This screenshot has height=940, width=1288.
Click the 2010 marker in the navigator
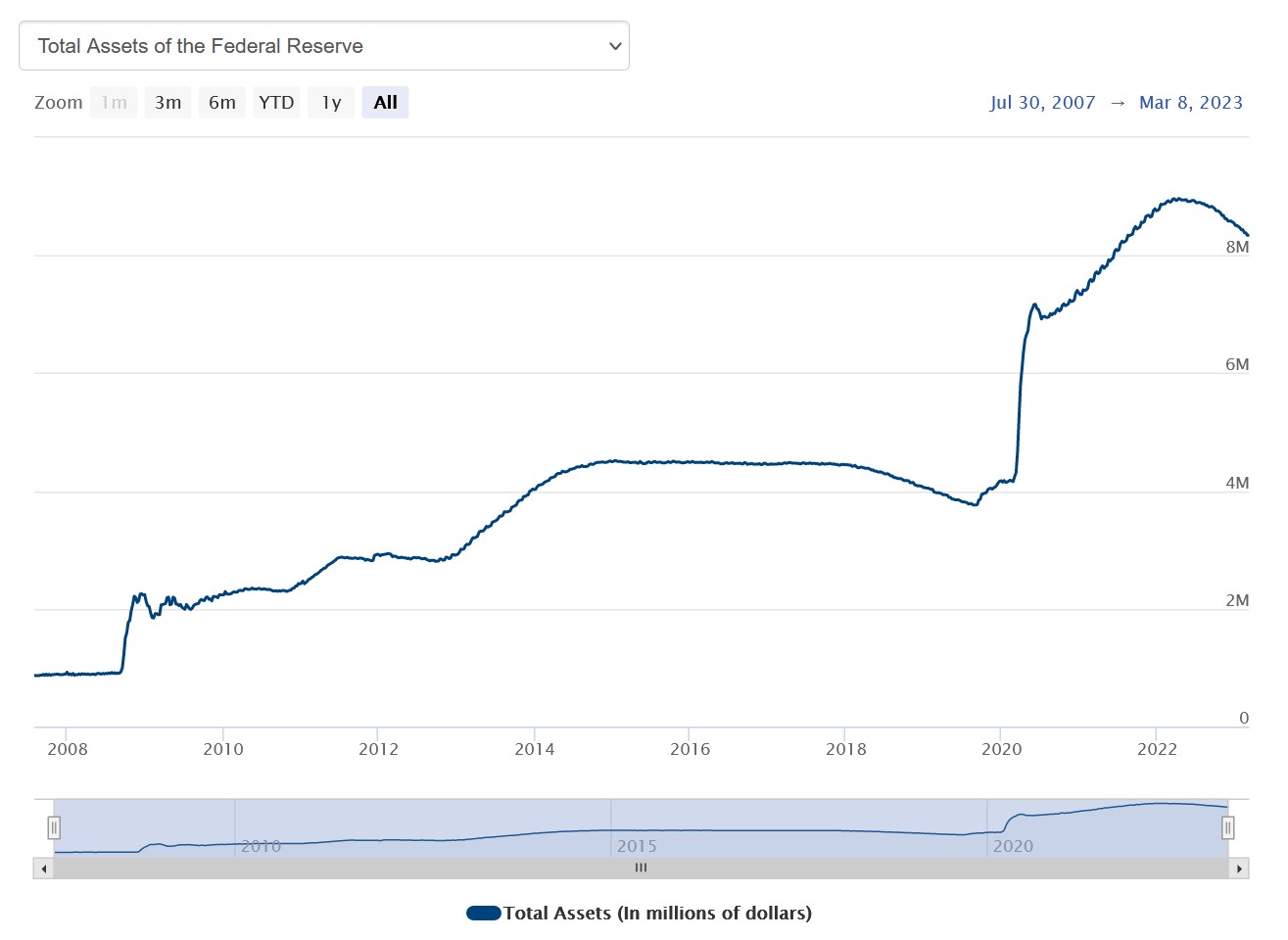click(261, 846)
